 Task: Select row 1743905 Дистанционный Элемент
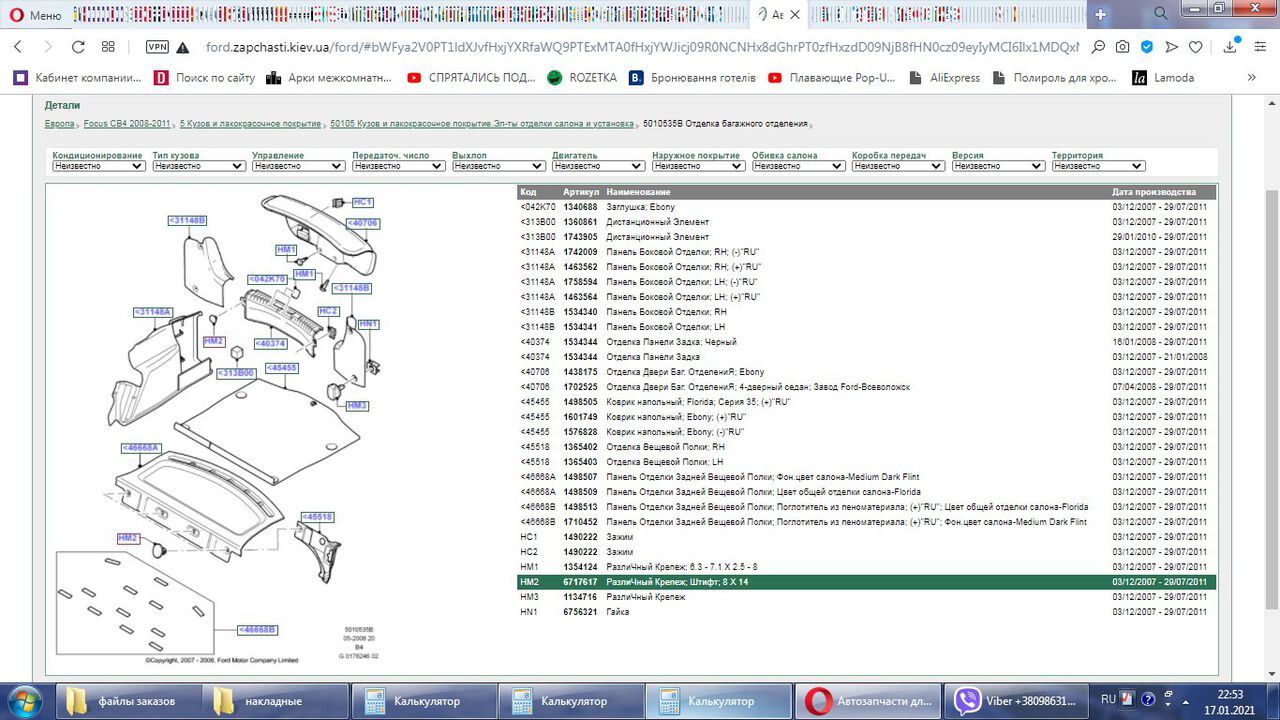pyautogui.click(x=867, y=237)
